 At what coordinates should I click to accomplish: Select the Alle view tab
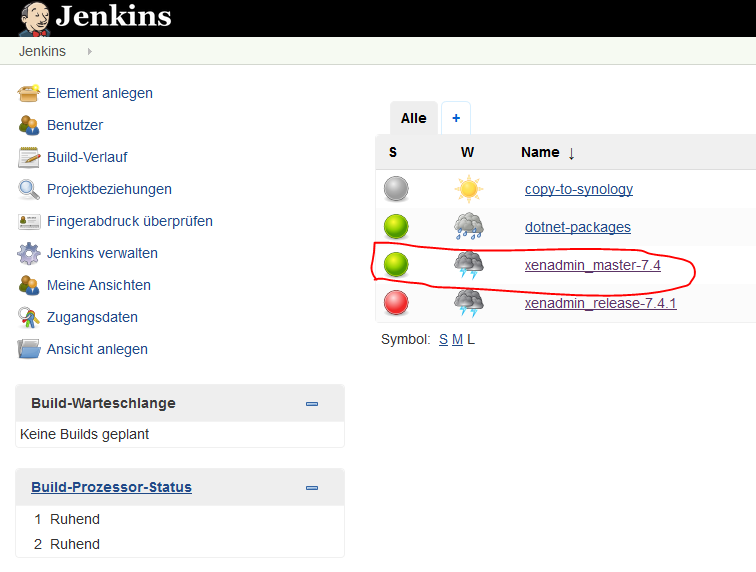(414, 118)
